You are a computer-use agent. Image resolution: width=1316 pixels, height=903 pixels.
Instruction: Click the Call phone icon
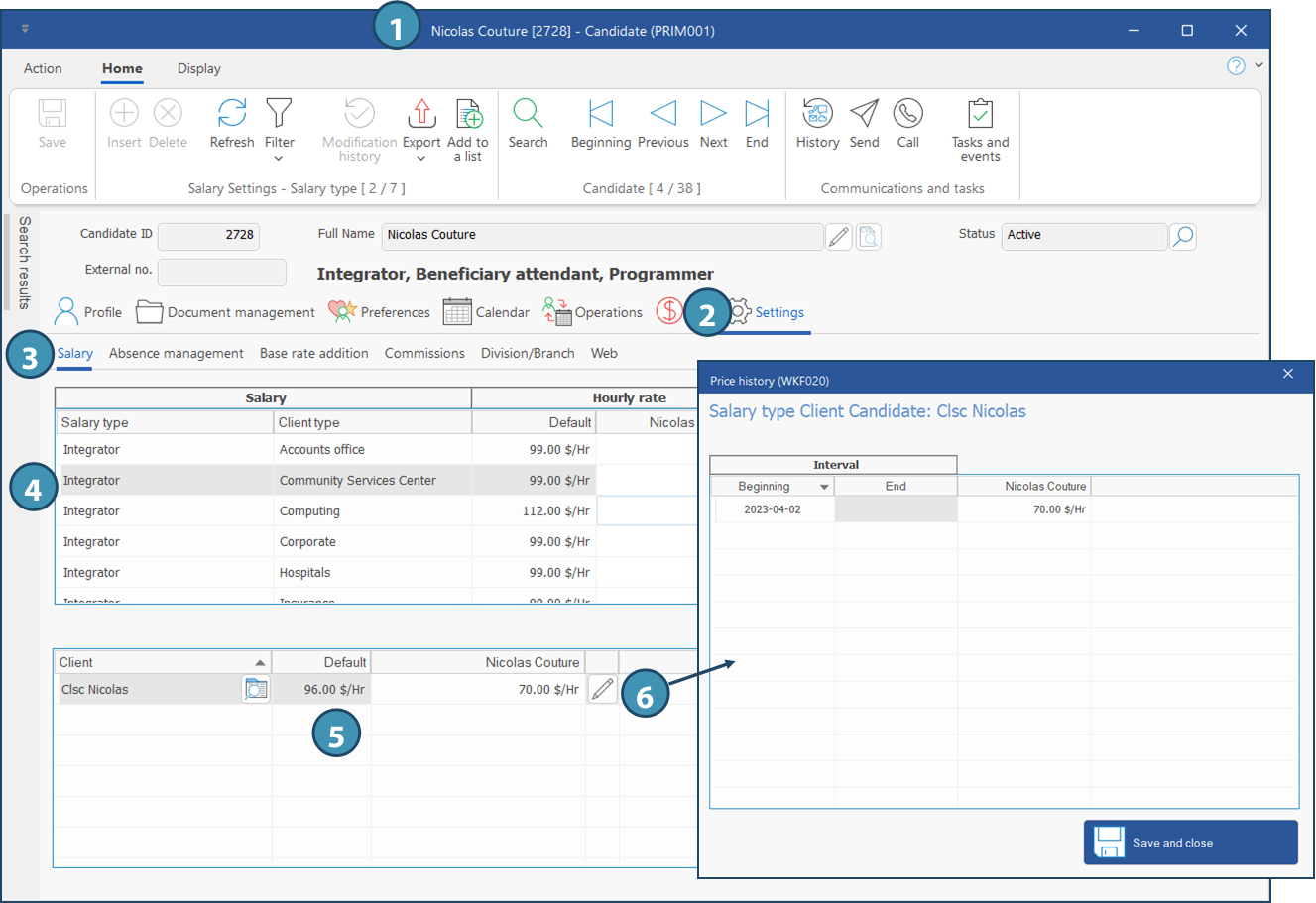(907, 114)
